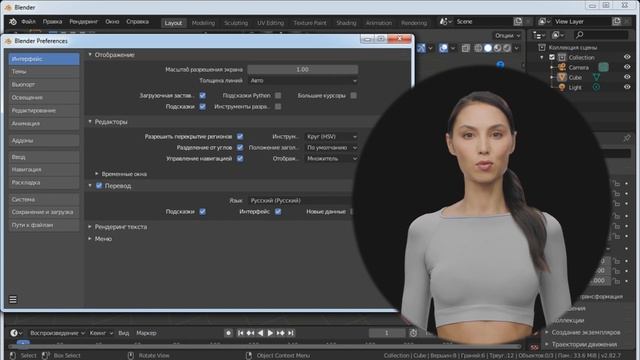The width and height of the screenshot is (640, 360).
Task: Click the new scene icon beside Scene field
Action: click(518, 22)
